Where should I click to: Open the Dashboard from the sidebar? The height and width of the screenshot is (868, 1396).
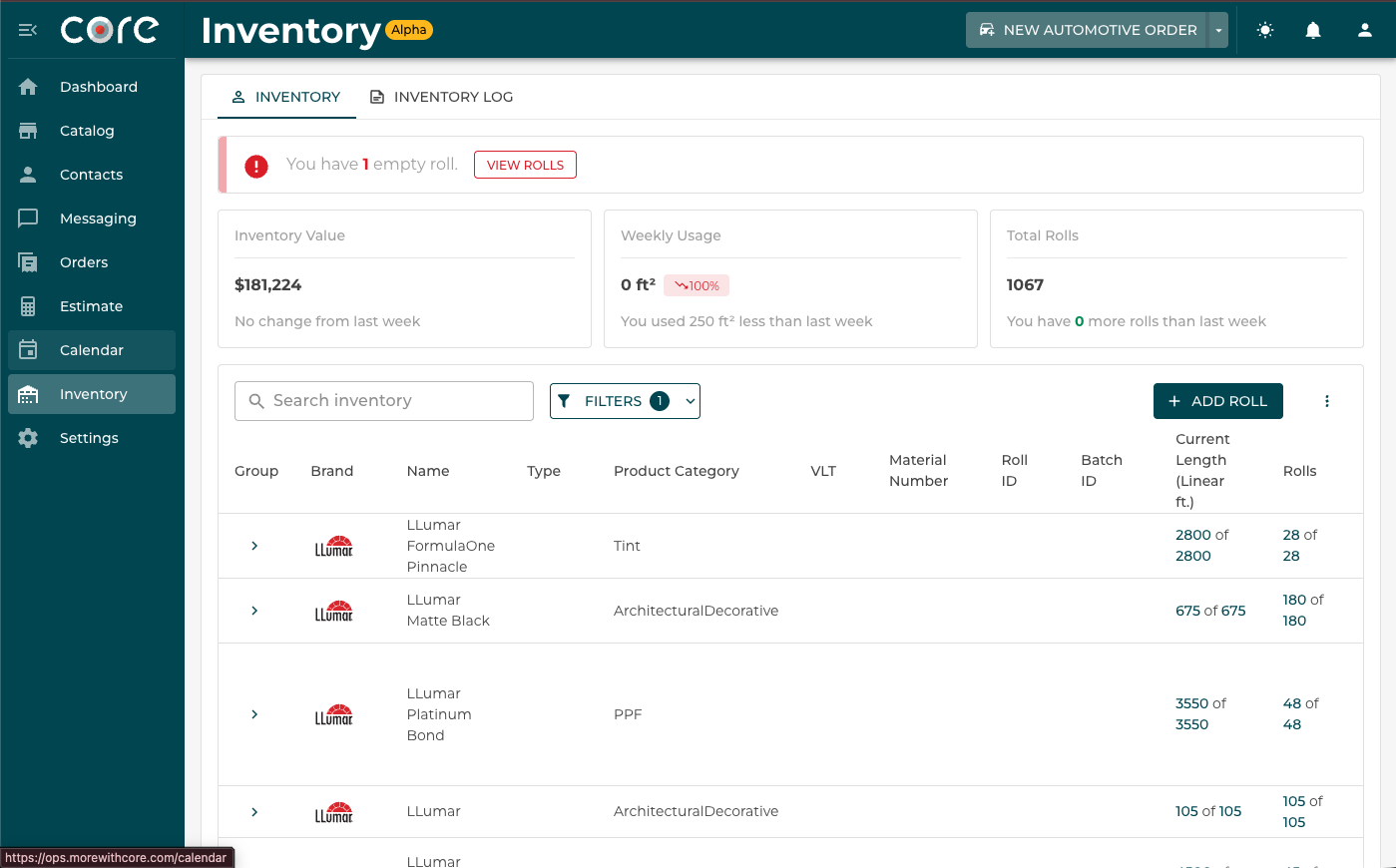pos(100,87)
